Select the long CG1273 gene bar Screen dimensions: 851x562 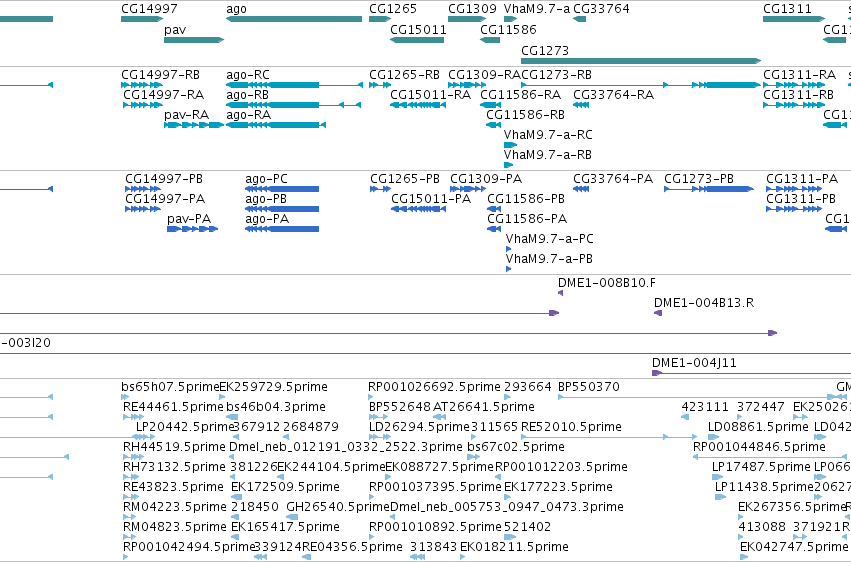click(641, 61)
